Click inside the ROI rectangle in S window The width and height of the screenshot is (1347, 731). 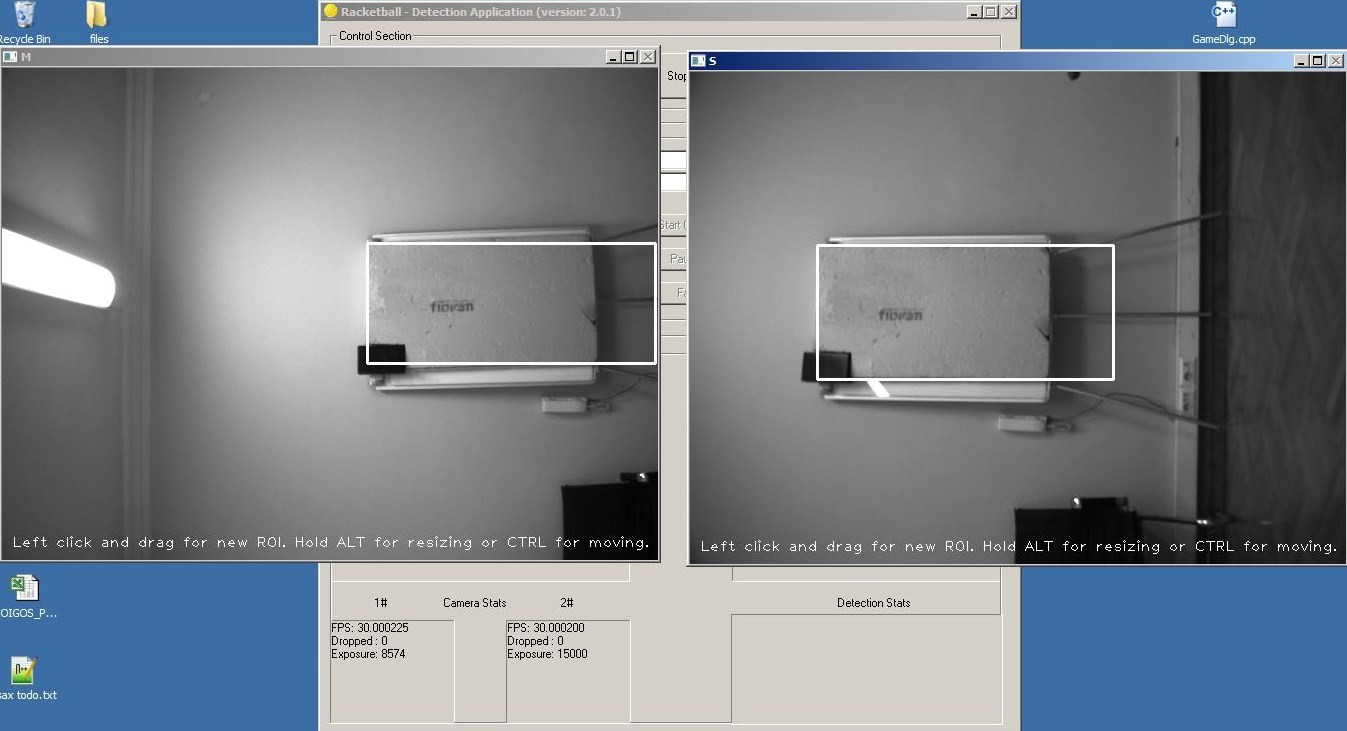click(x=965, y=312)
